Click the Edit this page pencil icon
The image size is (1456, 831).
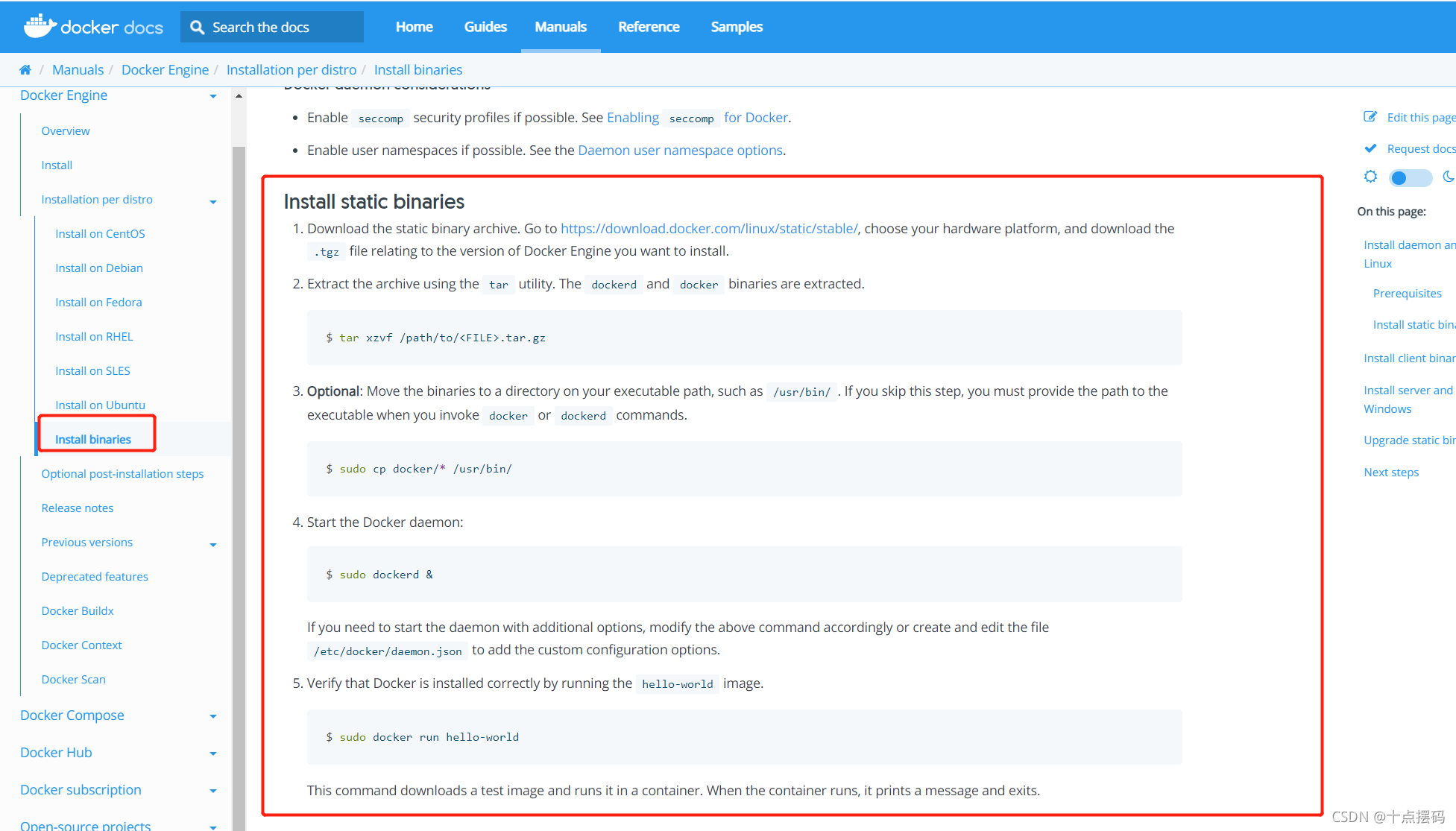pos(1370,116)
